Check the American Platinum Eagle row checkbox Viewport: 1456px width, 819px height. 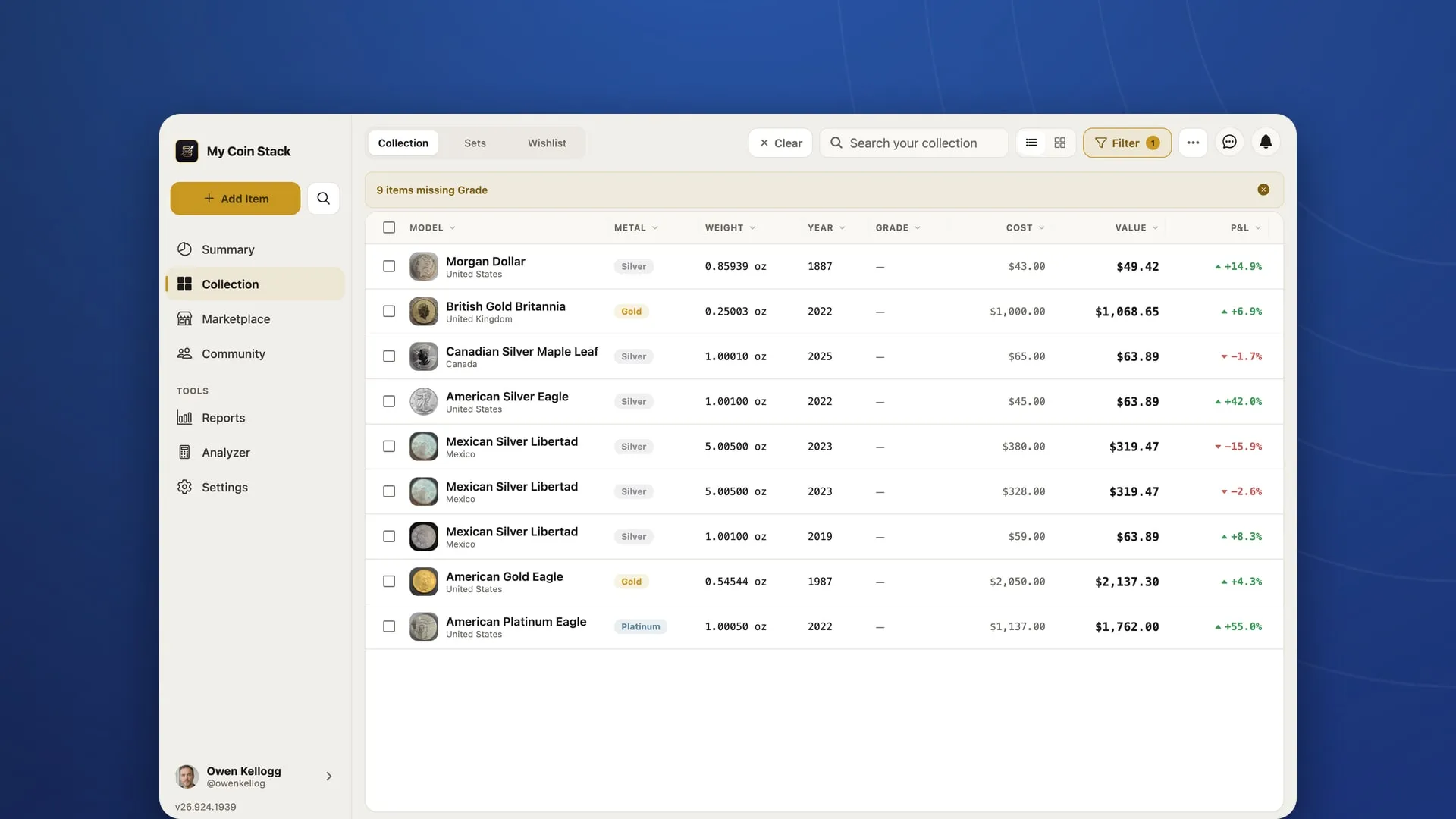click(x=389, y=626)
